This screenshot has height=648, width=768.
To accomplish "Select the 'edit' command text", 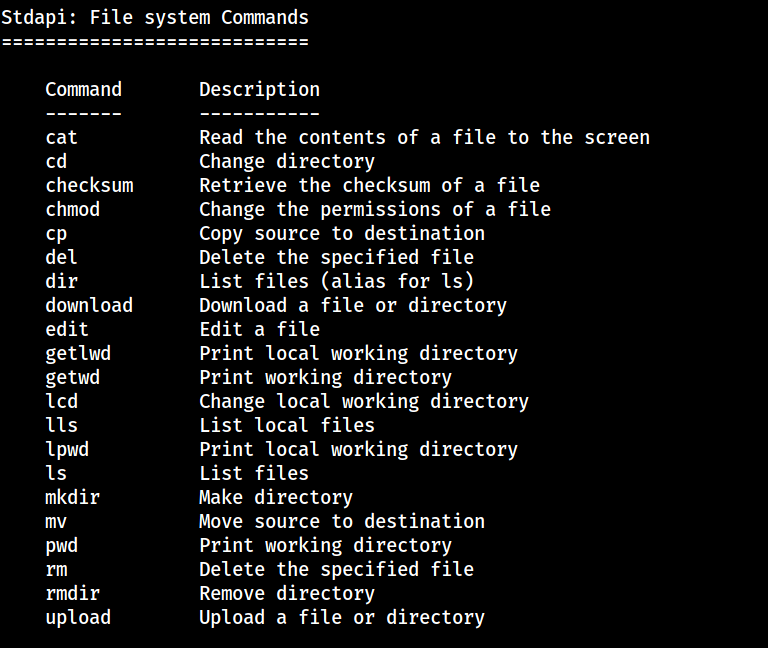I will click(x=67, y=330).
